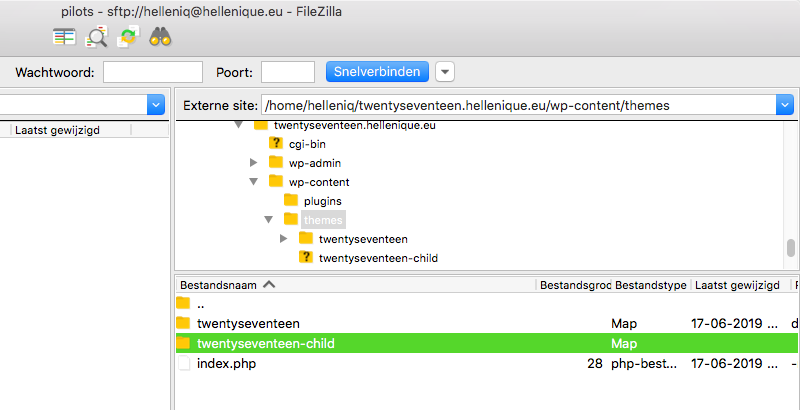This screenshot has width=800, height=410.
Task: Open the Externe site path dropdown arrow
Action: tap(785, 106)
